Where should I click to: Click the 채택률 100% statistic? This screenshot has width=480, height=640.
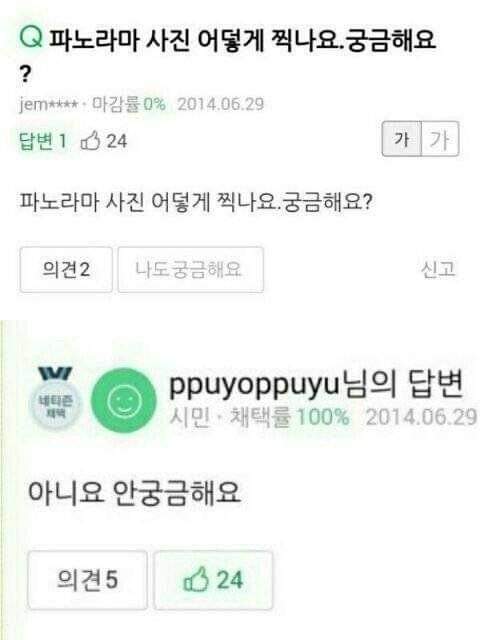tap(289, 417)
